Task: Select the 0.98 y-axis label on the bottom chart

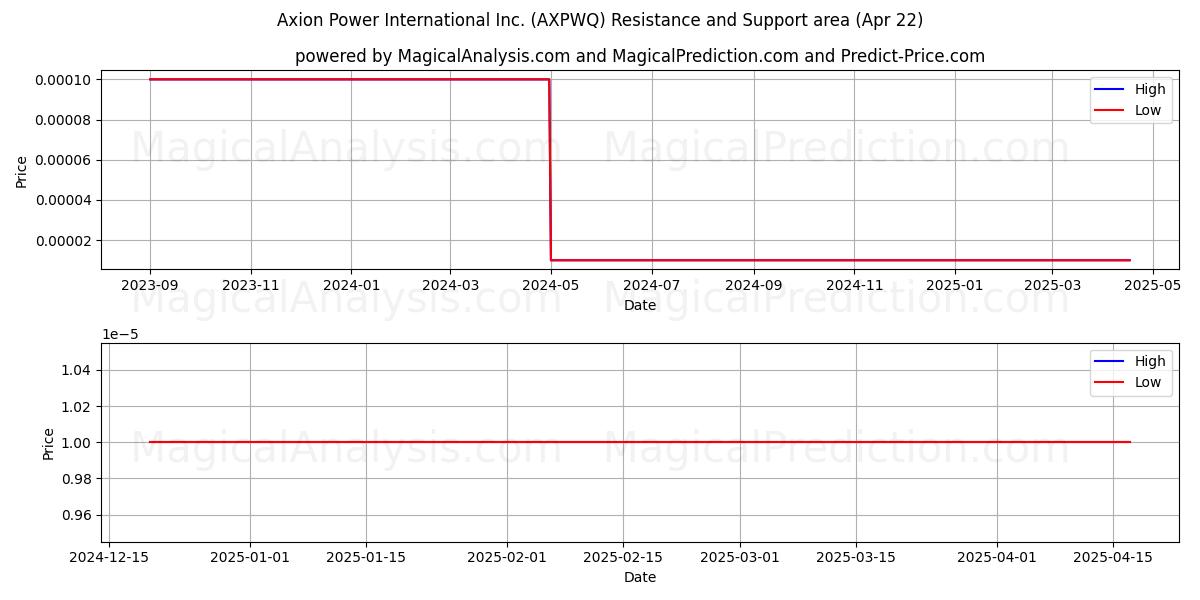Action: tap(77, 479)
